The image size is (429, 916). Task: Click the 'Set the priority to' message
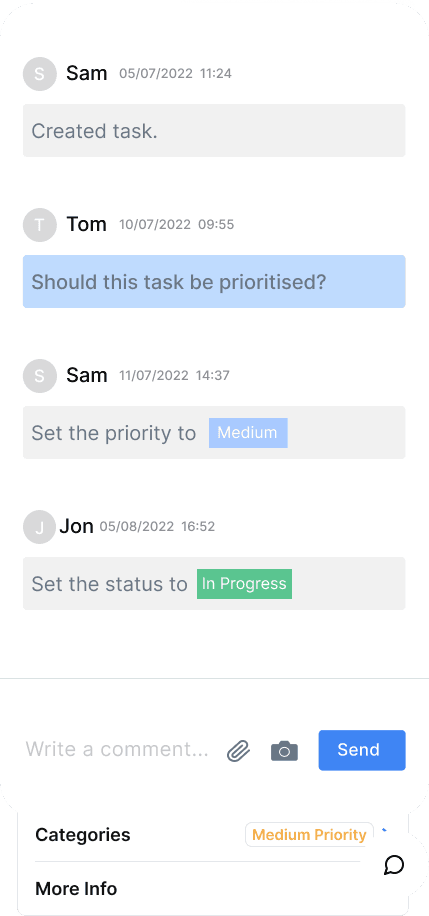click(x=214, y=432)
